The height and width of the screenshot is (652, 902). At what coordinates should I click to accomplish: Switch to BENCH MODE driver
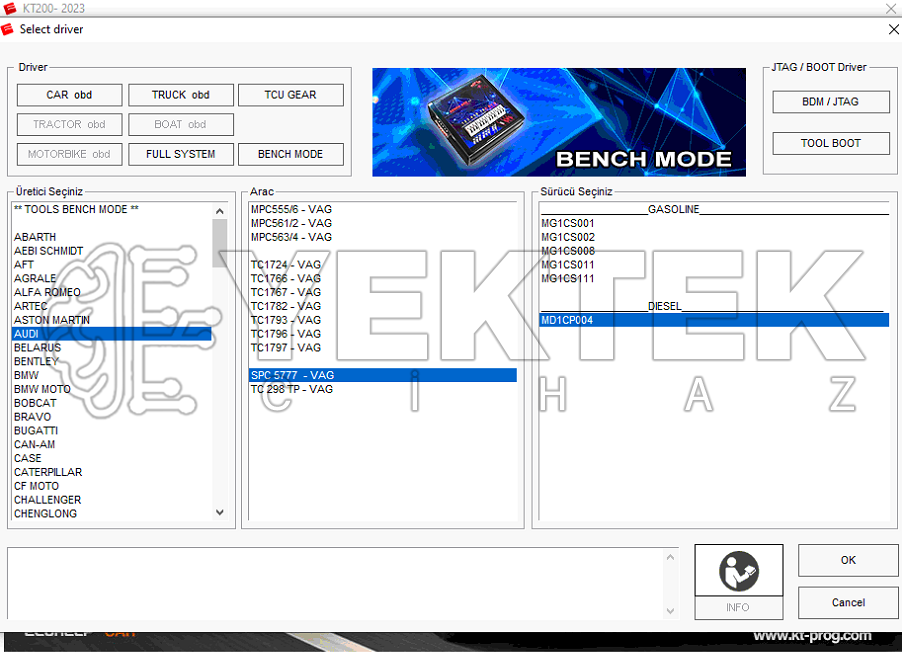291,154
